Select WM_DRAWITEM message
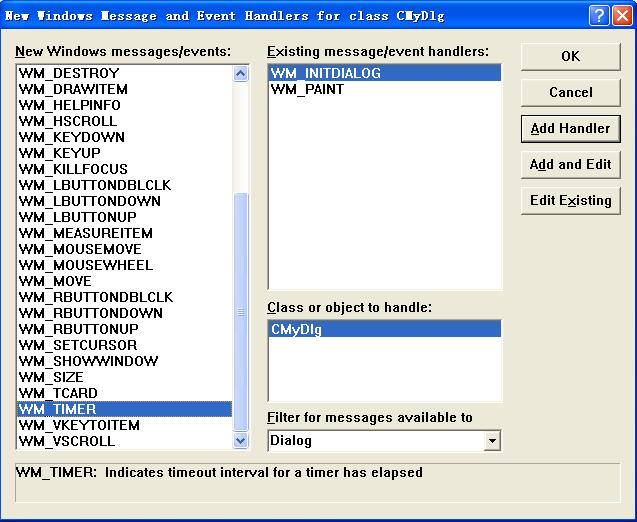This screenshot has width=637, height=522. (x=125, y=89)
